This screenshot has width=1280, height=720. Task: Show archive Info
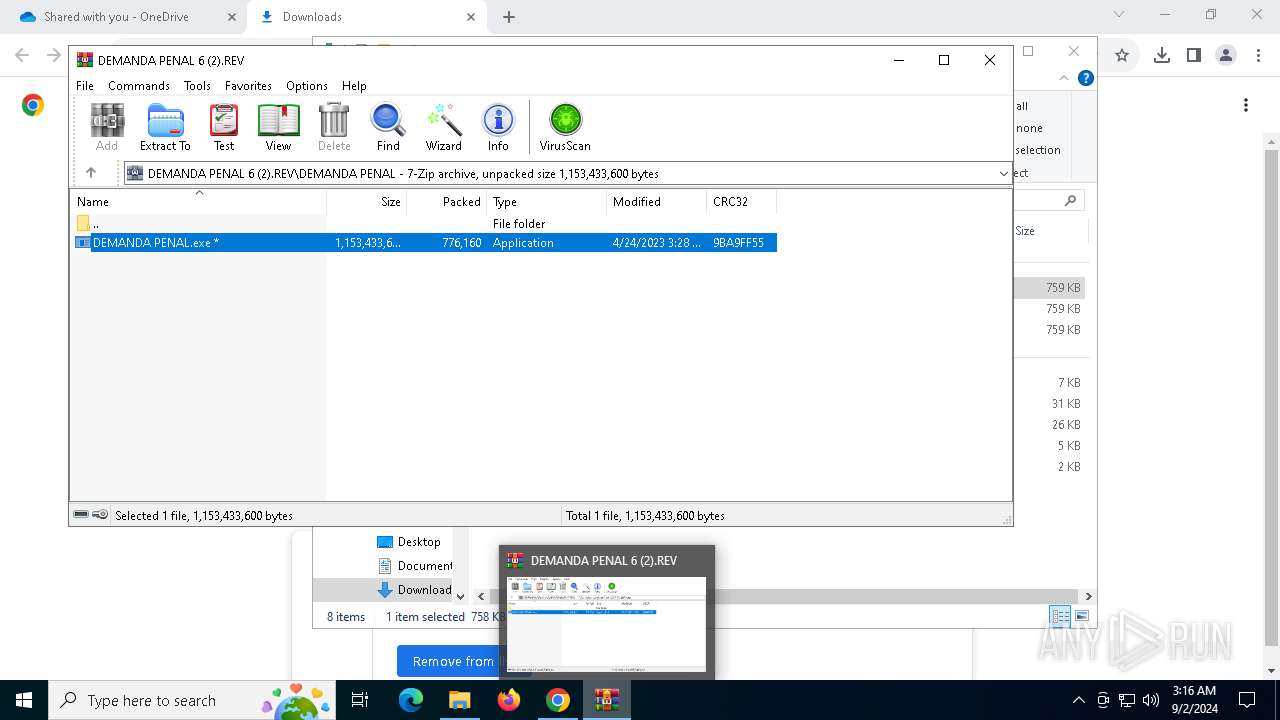click(498, 127)
